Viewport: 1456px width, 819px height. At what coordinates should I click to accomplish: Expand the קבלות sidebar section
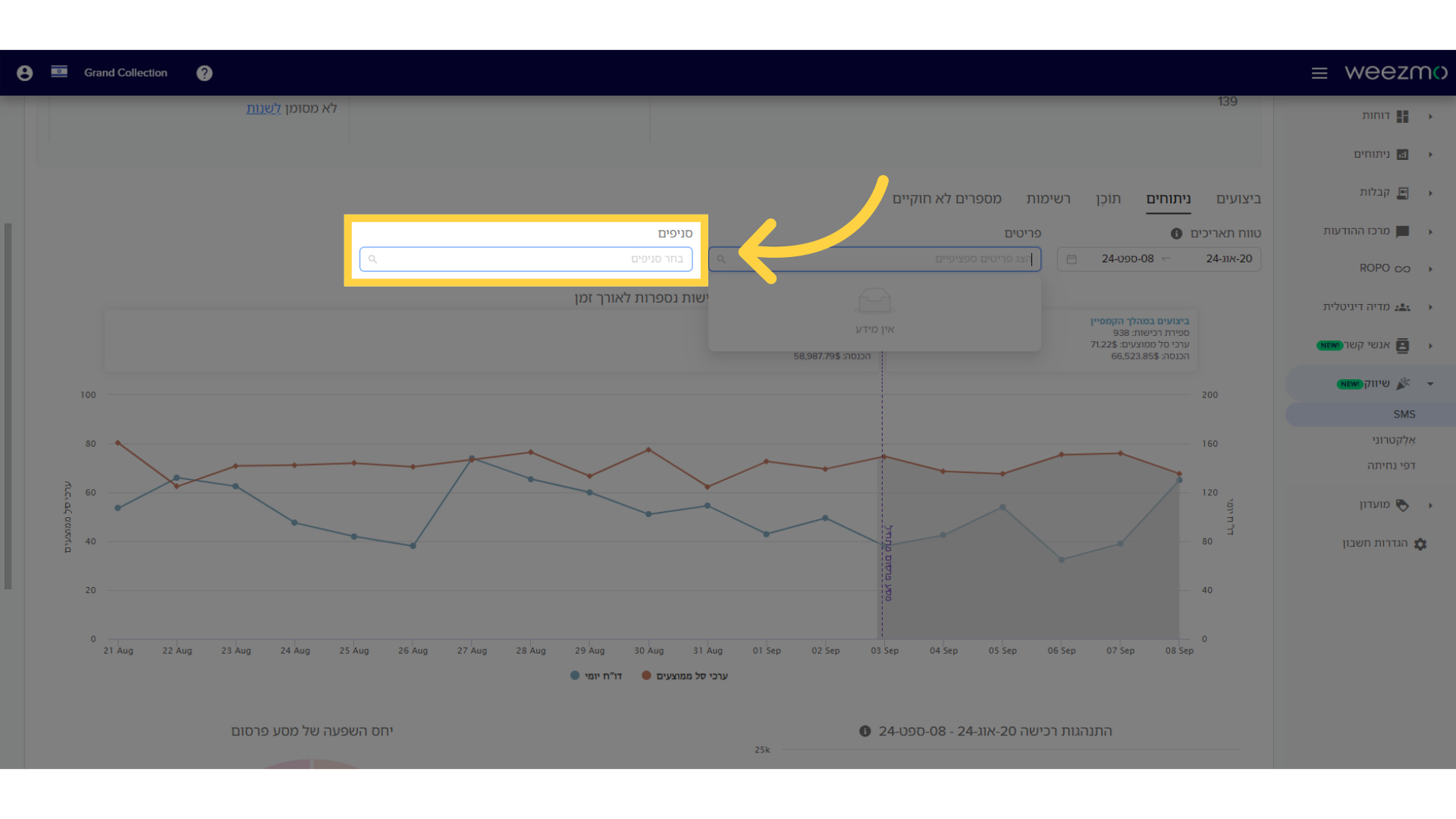click(1430, 193)
